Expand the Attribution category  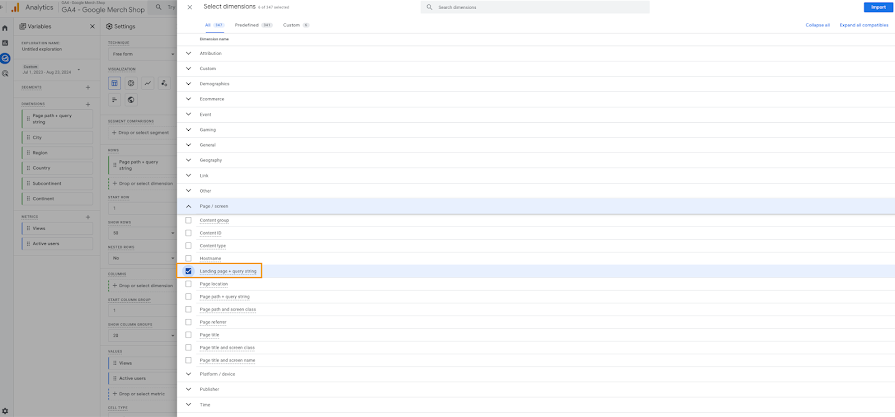(x=189, y=53)
